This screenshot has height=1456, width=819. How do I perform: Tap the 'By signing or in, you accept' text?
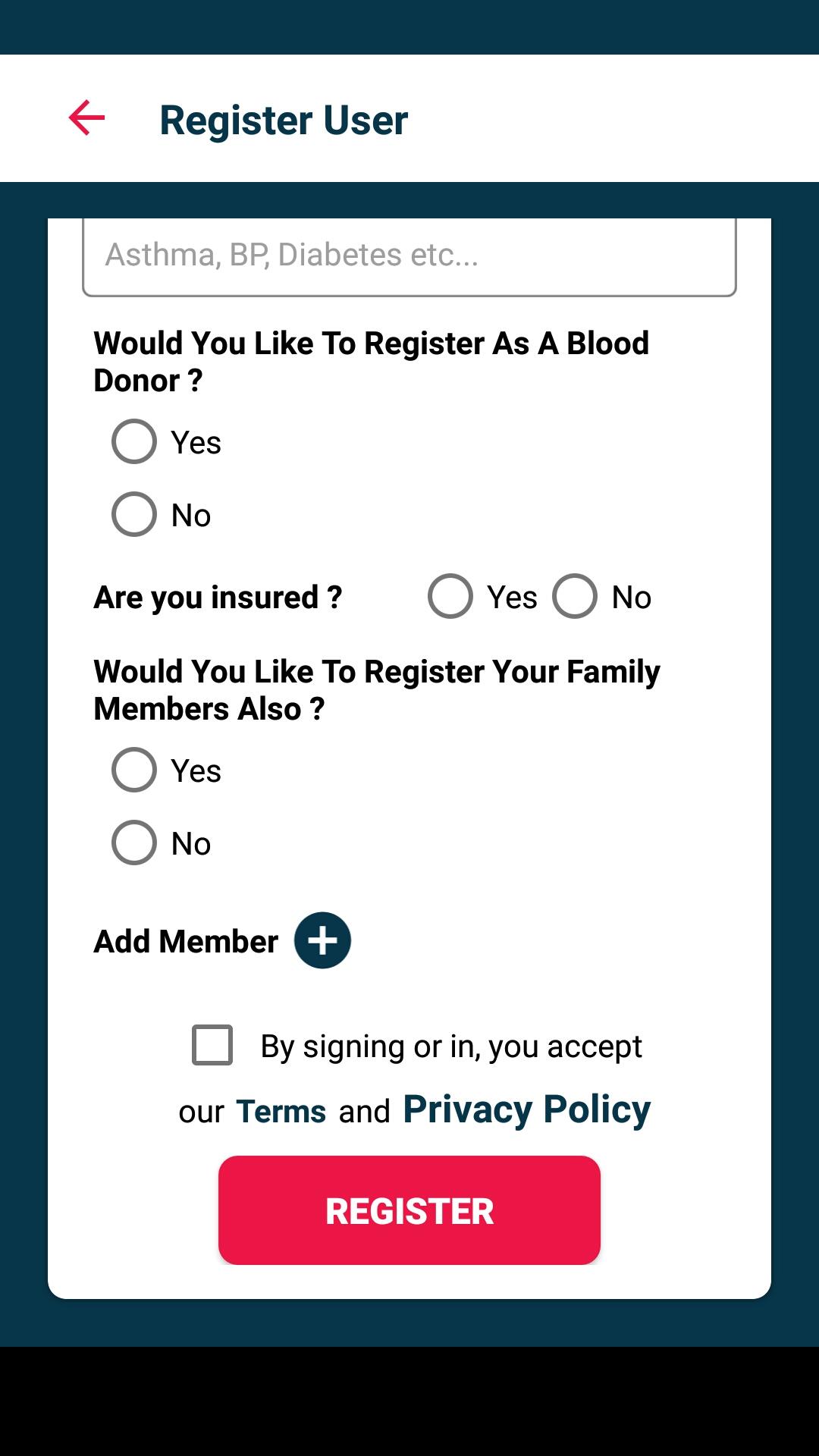coord(451,1046)
